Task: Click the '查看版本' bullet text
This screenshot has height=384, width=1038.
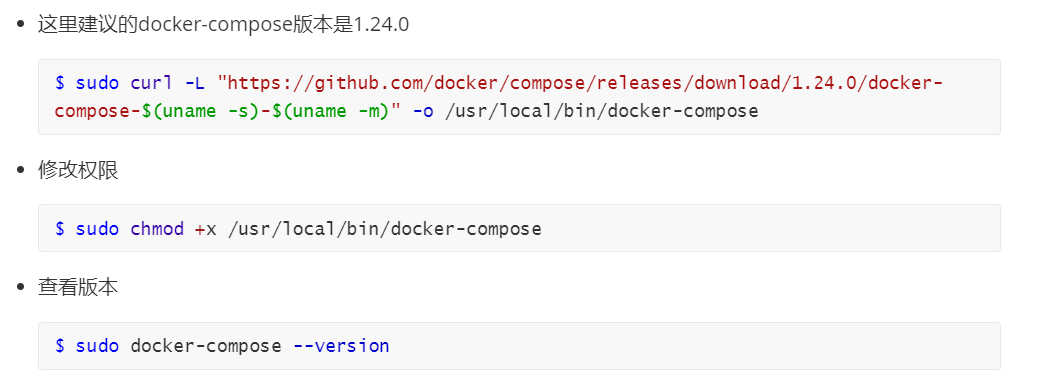Action: pos(78,288)
